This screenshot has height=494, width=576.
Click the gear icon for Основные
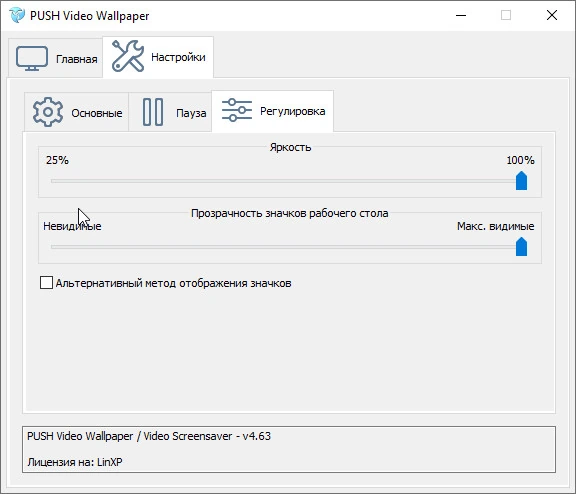(x=48, y=112)
